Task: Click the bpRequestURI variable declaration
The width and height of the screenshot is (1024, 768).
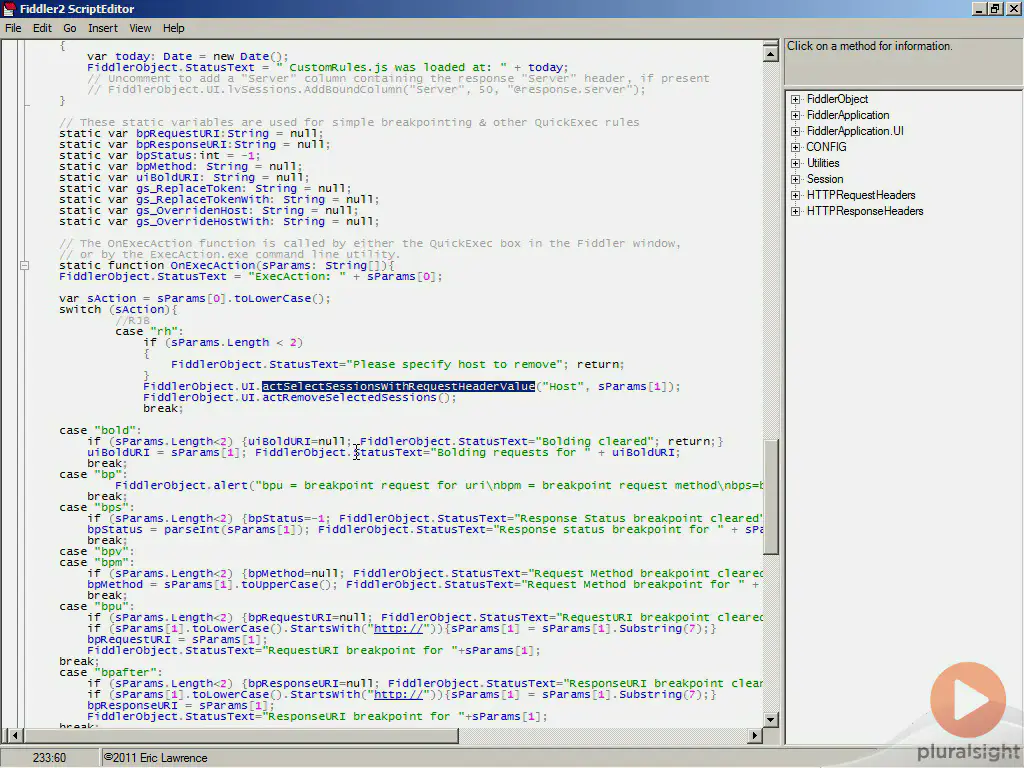Action: [x=191, y=133]
